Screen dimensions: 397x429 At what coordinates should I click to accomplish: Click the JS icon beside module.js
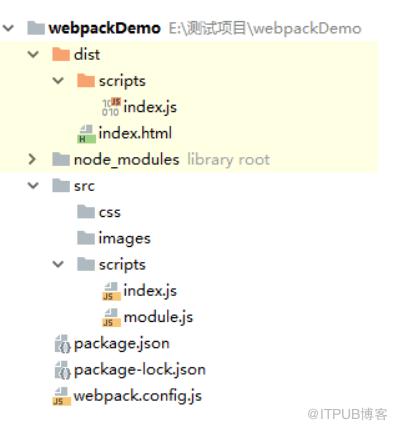111,317
